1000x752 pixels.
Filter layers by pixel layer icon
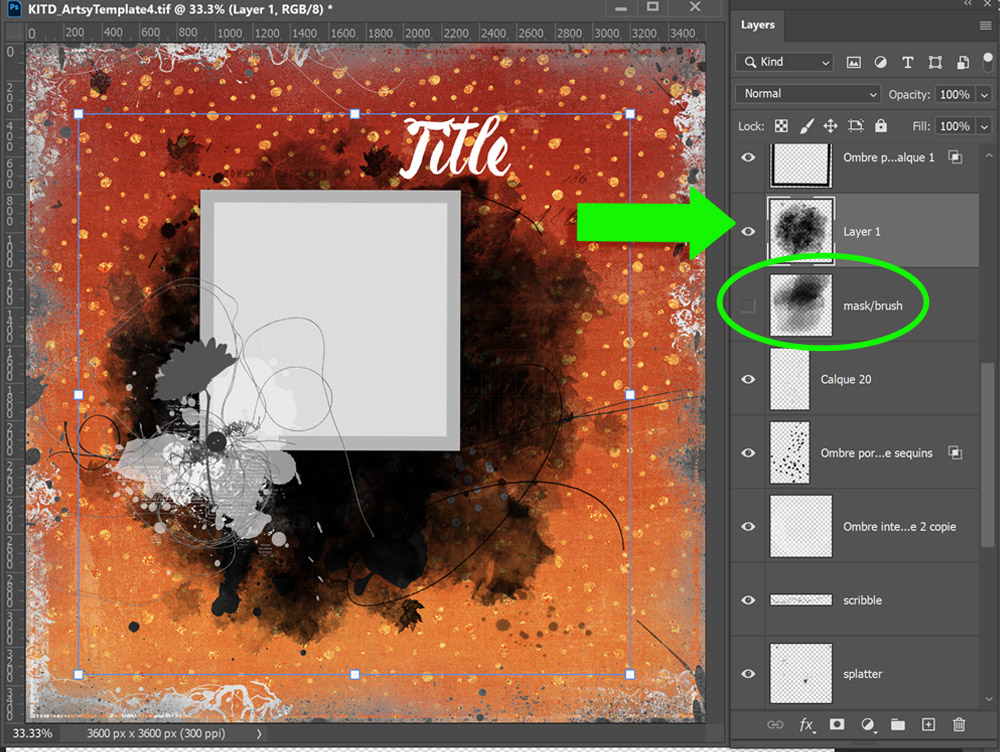(853, 62)
